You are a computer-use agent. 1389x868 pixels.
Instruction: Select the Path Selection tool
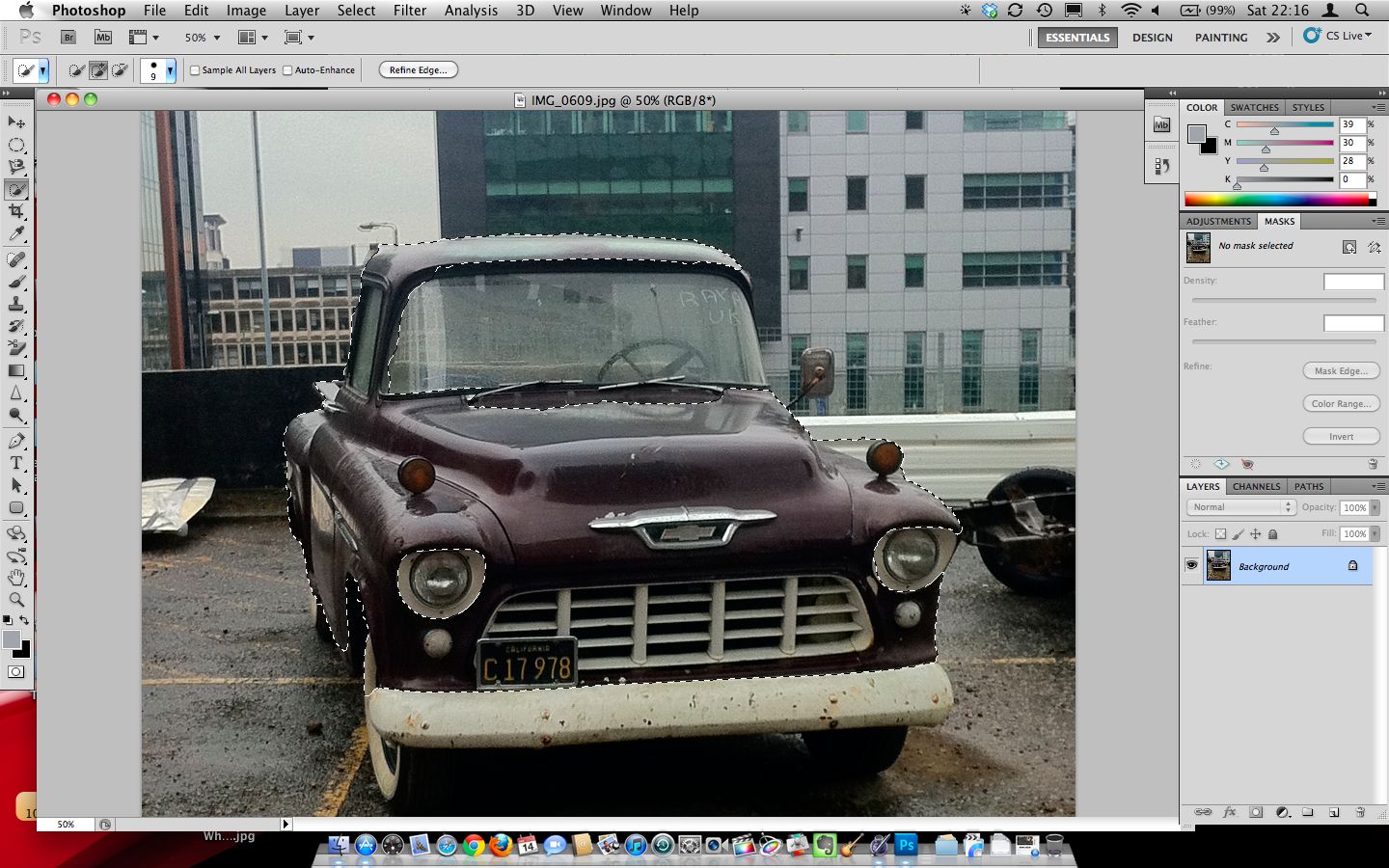coord(16,485)
